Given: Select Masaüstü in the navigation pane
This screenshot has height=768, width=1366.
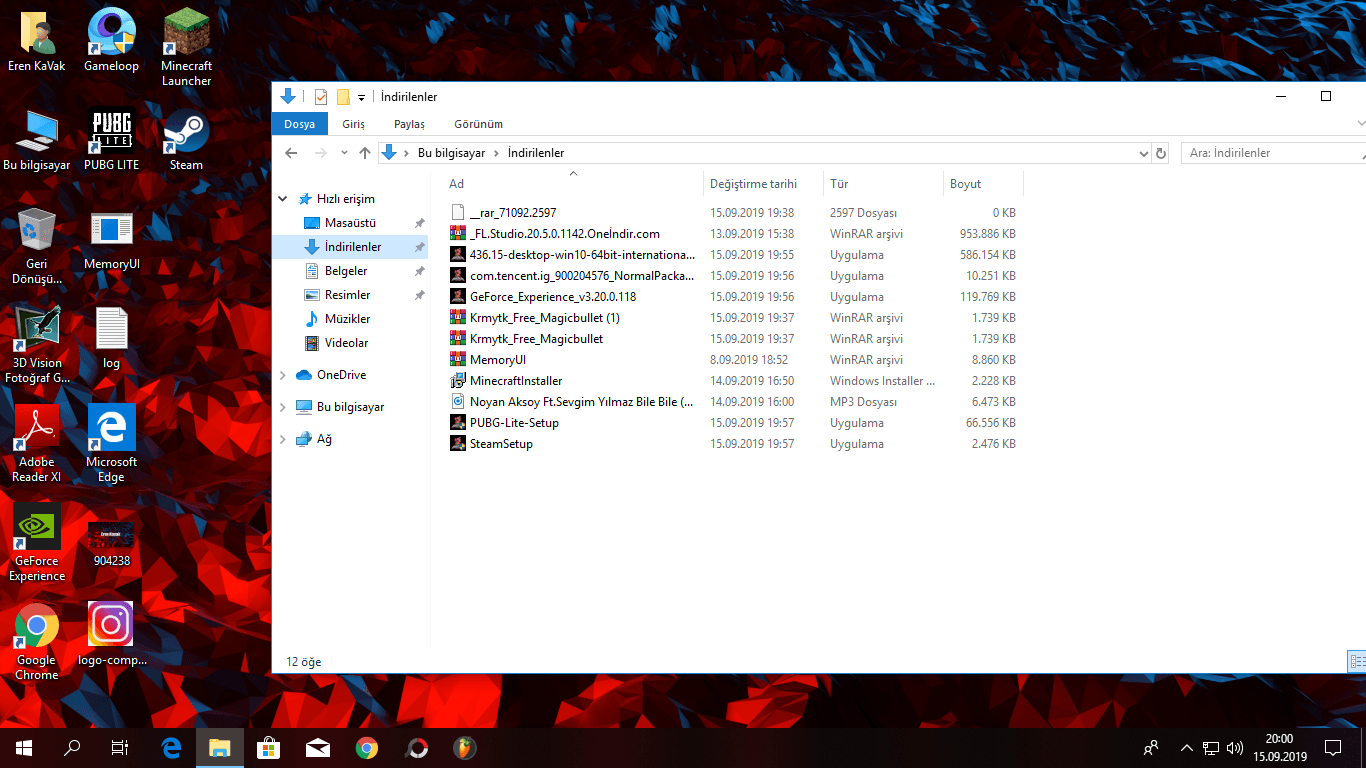Looking at the screenshot, I should coord(351,223).
